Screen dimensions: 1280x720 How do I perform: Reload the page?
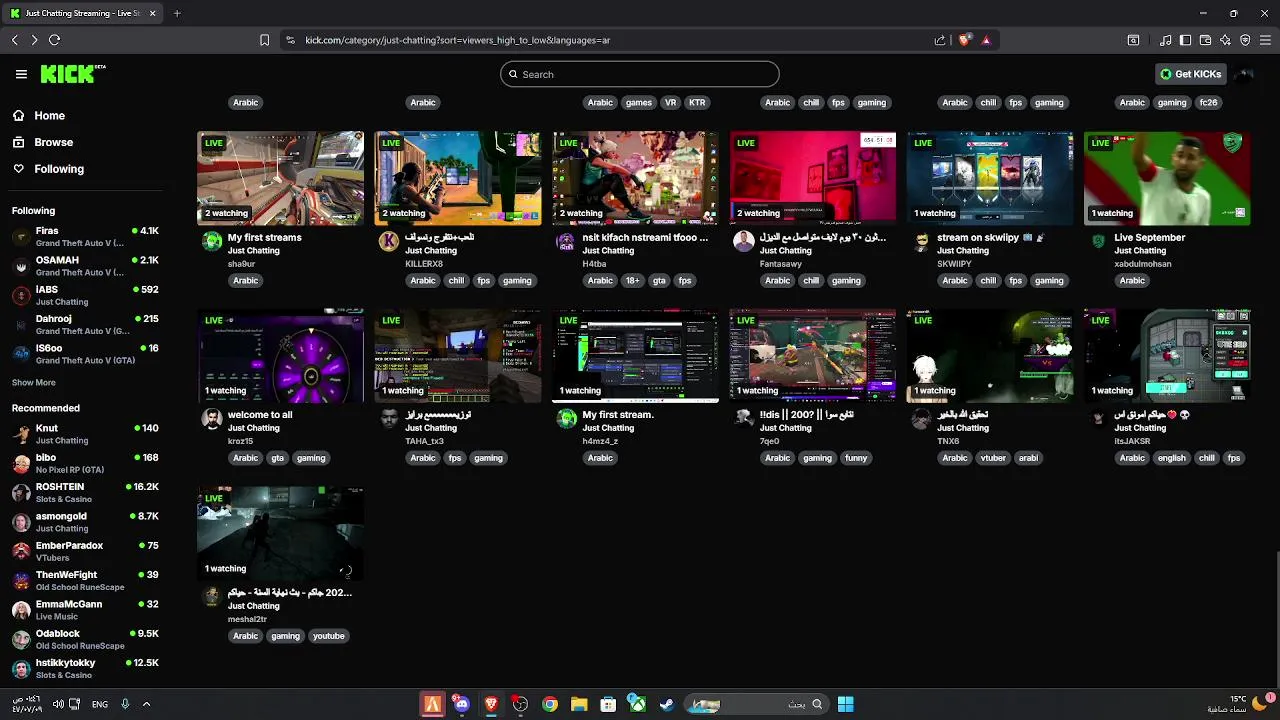click(x=54, y=40)
